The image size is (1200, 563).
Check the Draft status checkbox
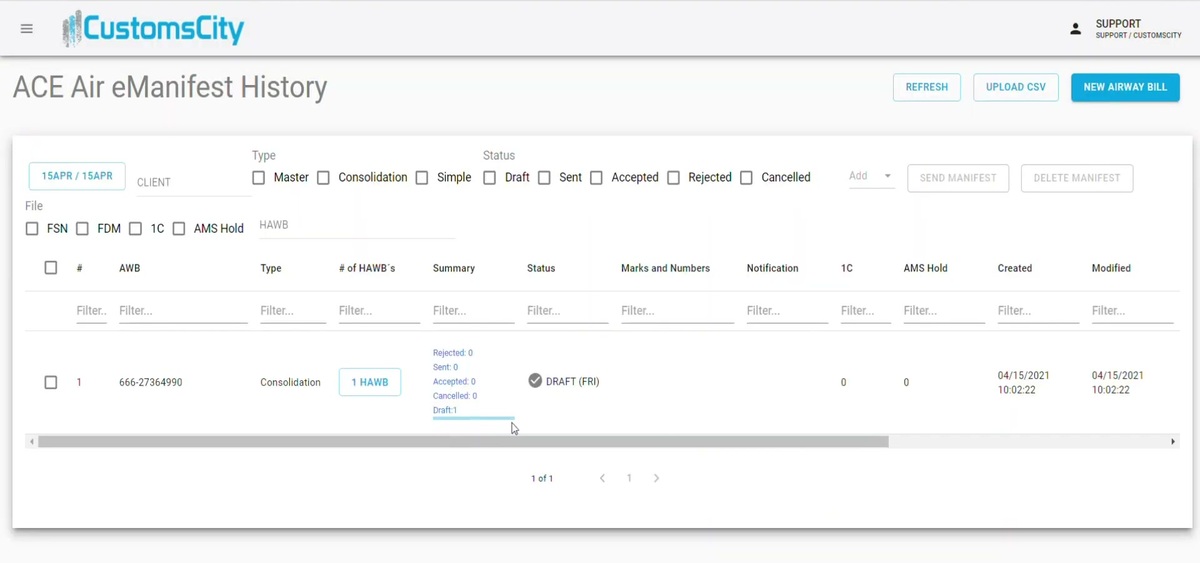[x=489, y=177]
